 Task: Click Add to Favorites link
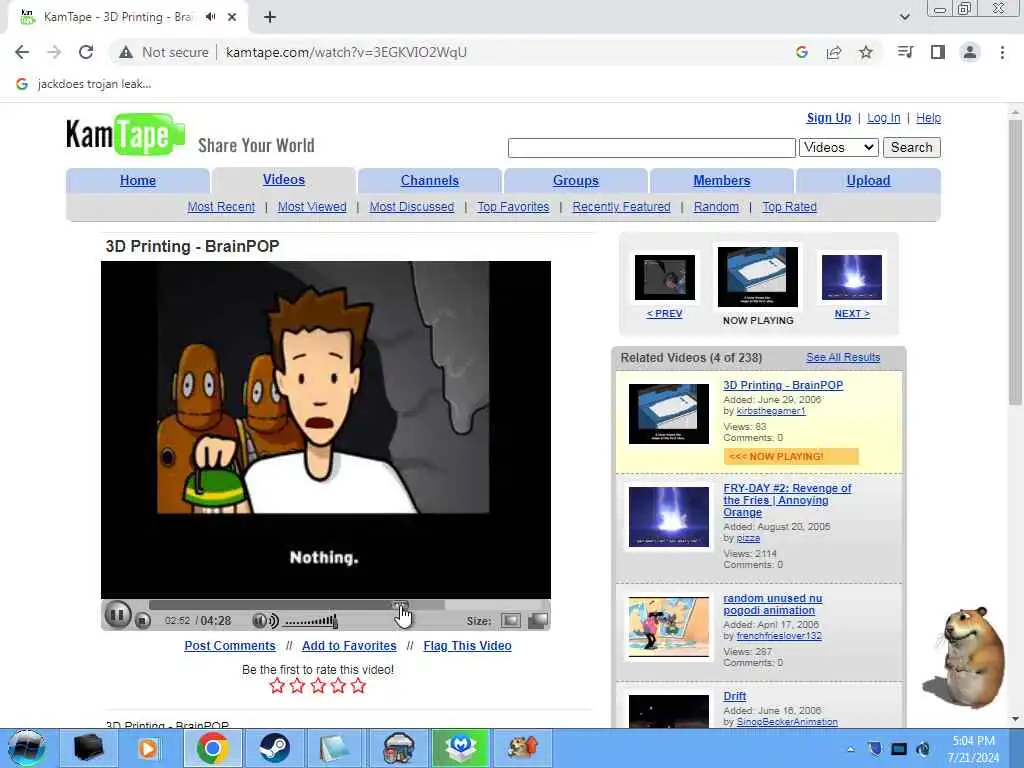tap(349, 646)
